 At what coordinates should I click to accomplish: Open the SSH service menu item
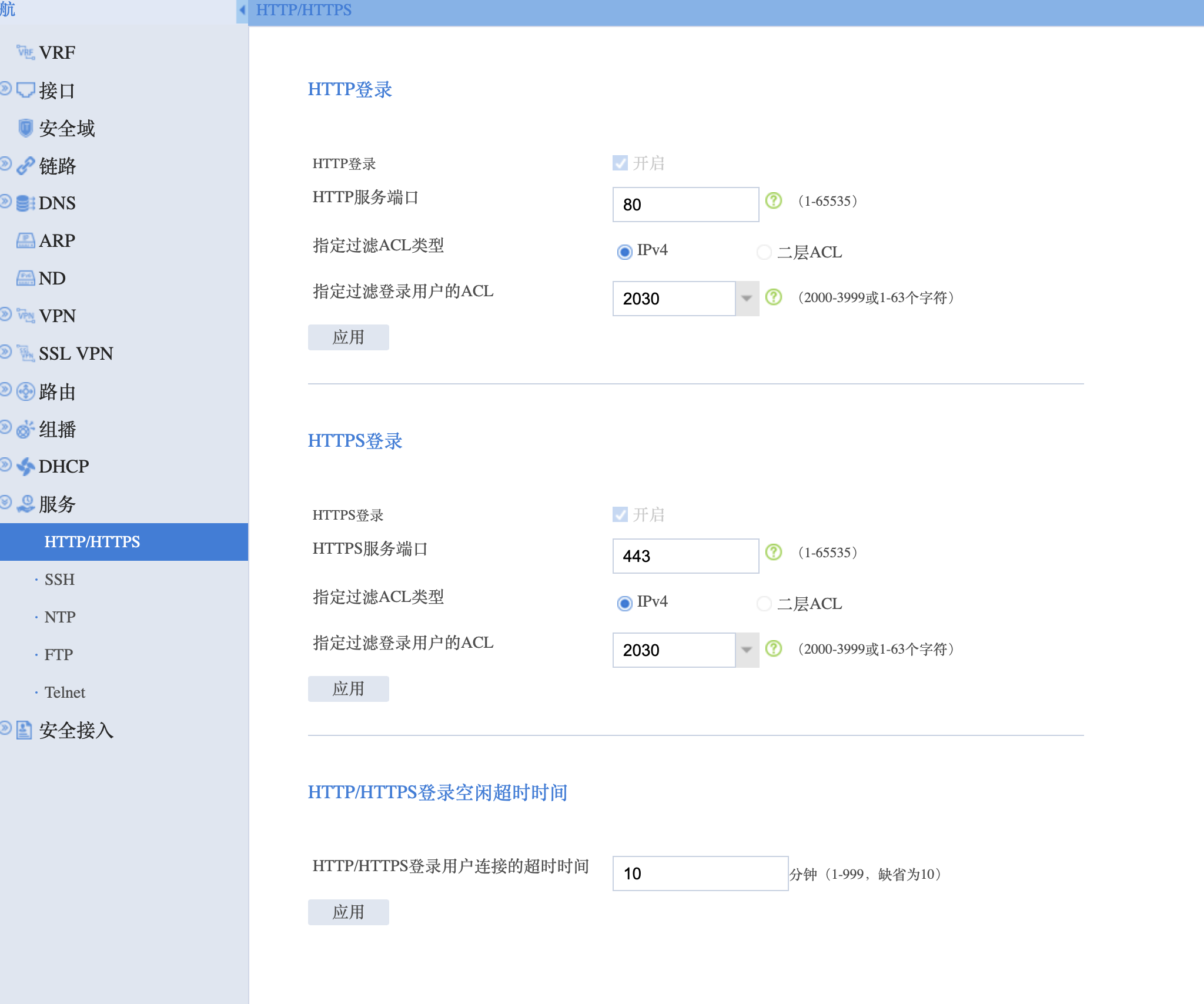click(x=59, y=580)
